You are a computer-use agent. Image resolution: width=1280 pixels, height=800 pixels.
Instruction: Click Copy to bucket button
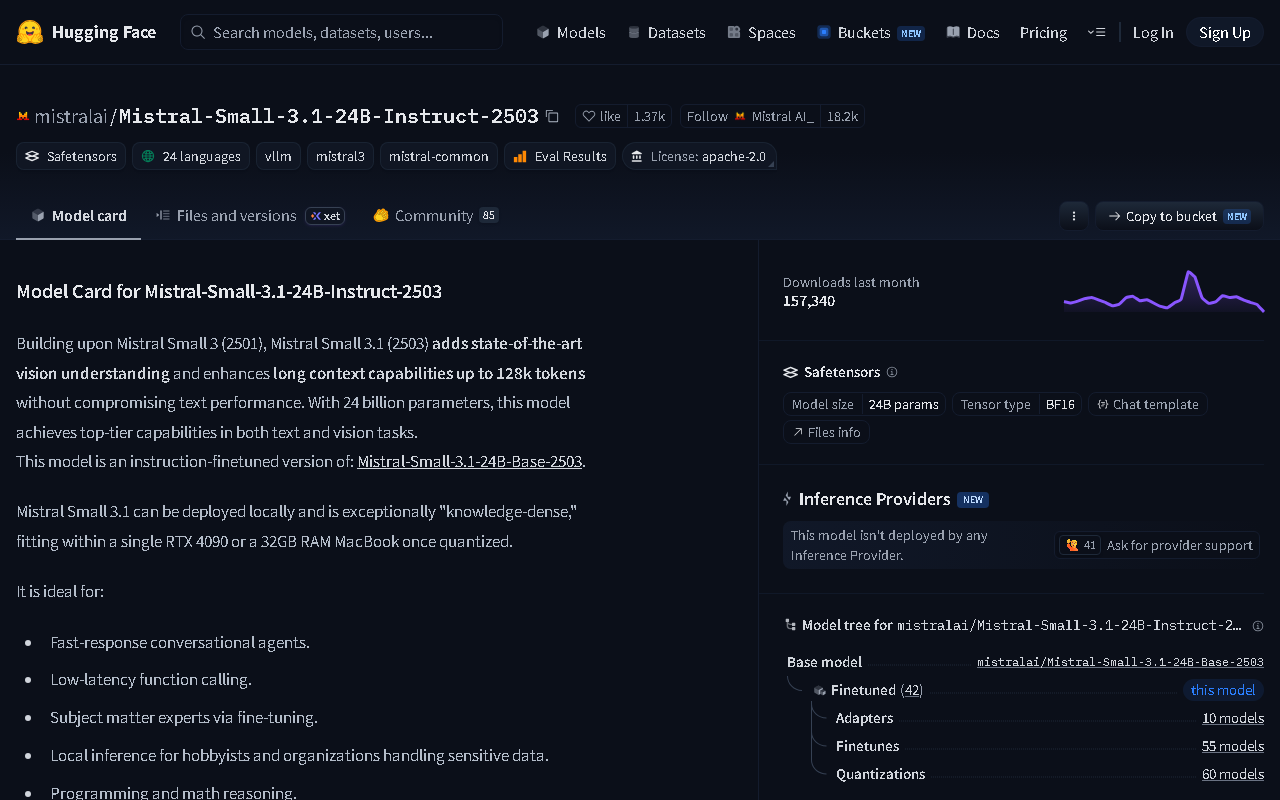click(x=1179, y=216)
